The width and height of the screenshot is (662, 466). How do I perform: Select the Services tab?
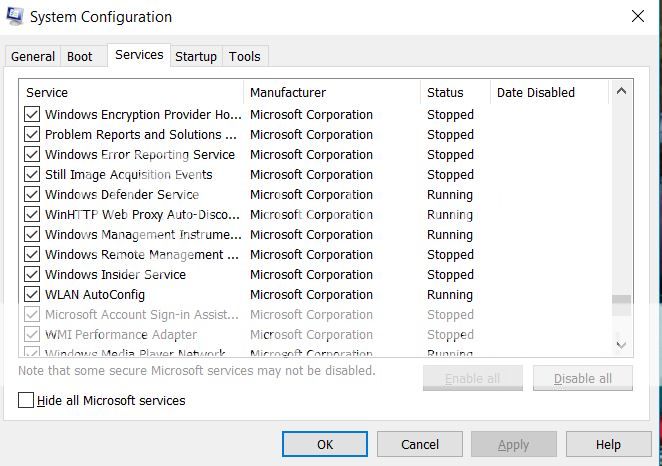coord(139,55)
